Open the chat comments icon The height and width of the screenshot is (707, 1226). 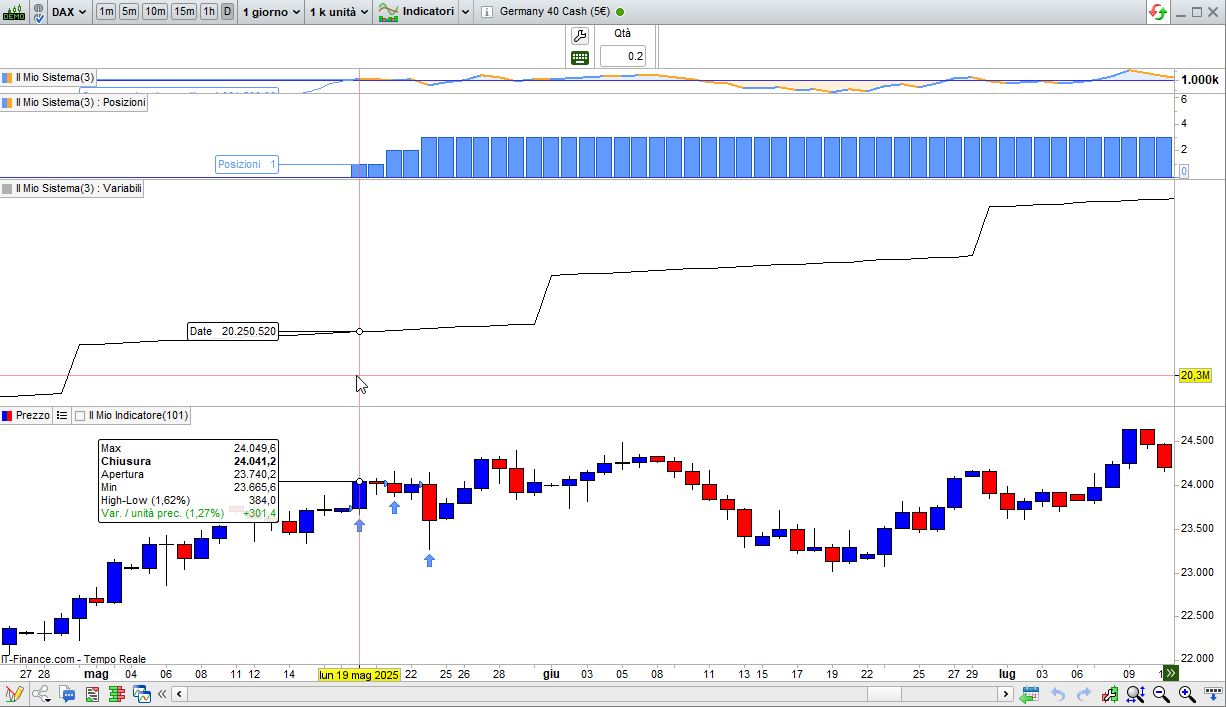[67, 694]
